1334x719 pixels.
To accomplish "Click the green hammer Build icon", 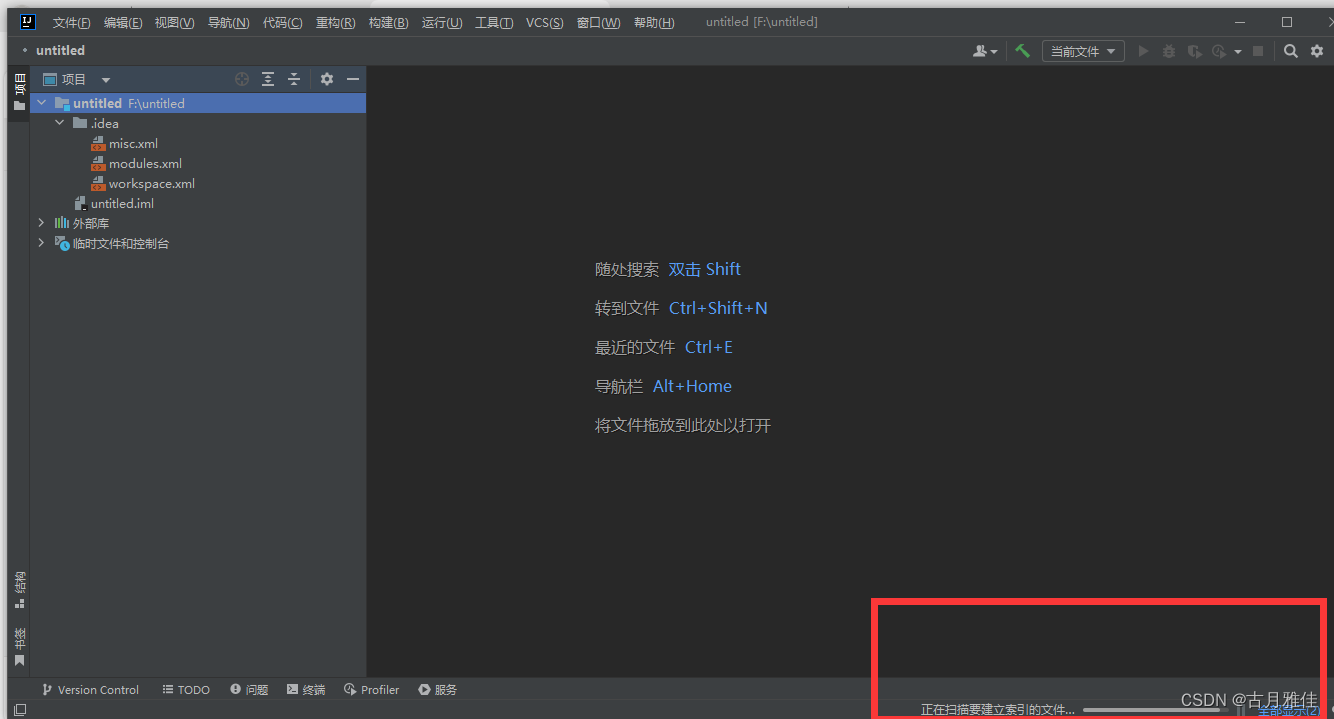I will click(x=1022, y=50).
